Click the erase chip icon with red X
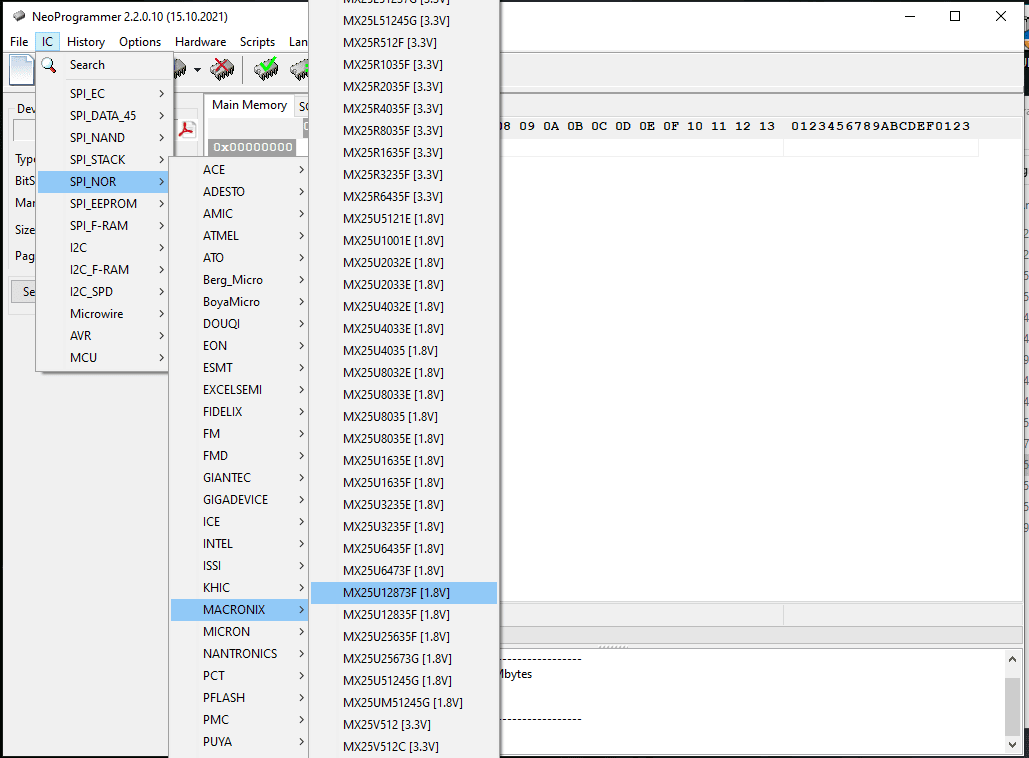 click(x=222, y=69)
